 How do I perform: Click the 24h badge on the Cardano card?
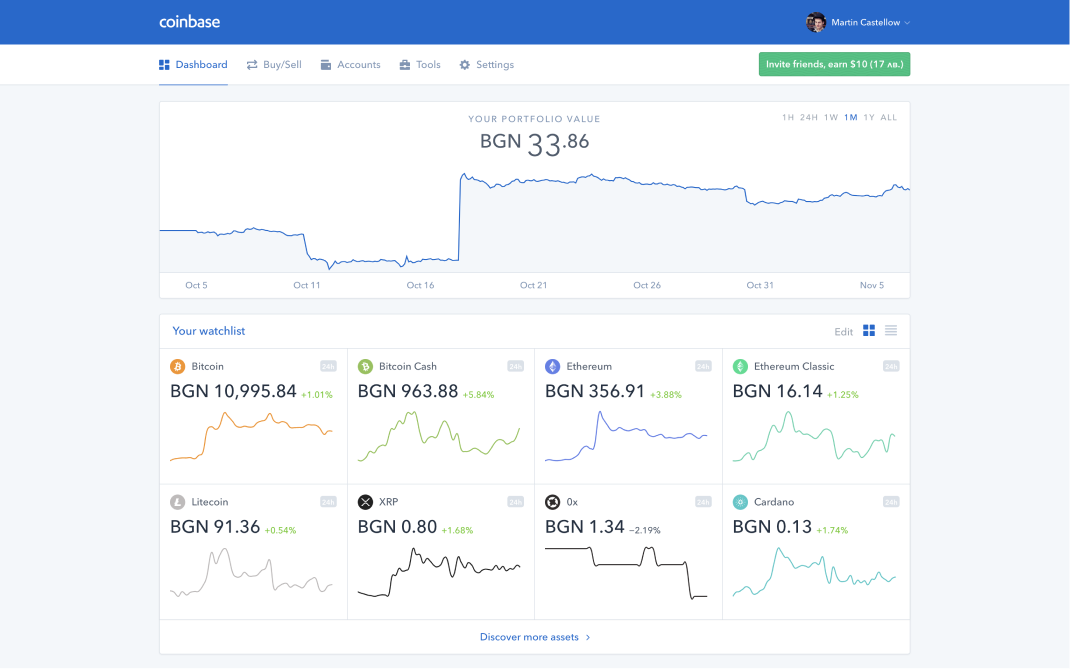tap(891, 502)
